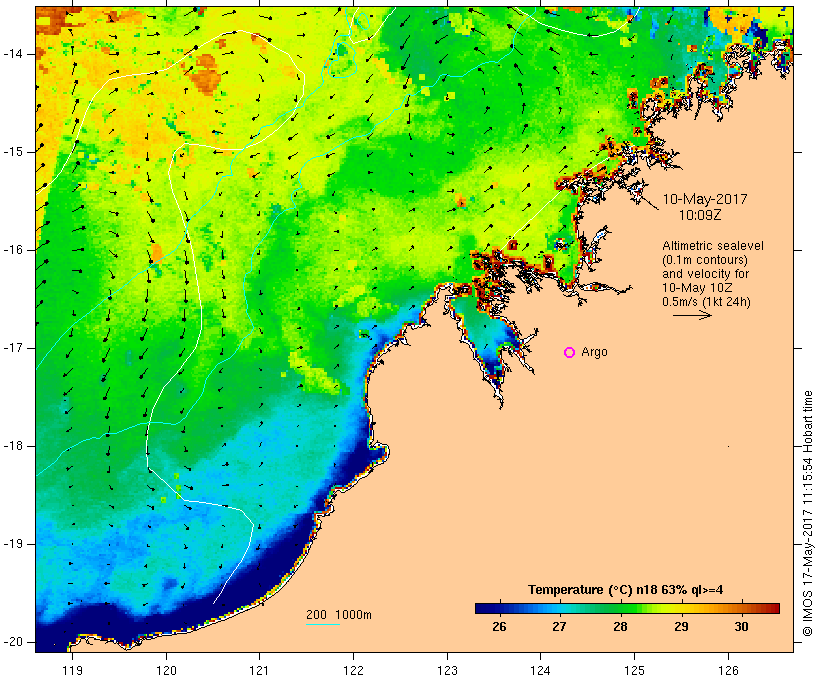Click colorbar tick label '30'
This screenshot has height=680, width=820.
point(742,627)
